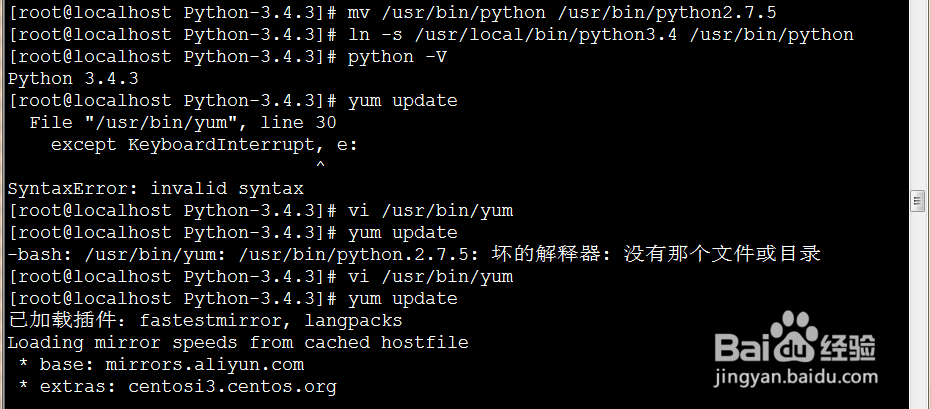This screenshot has height=409, width=931.
Task: Click the SyntaxError: invalid syntax message
Action: click(x=155, y=188)
